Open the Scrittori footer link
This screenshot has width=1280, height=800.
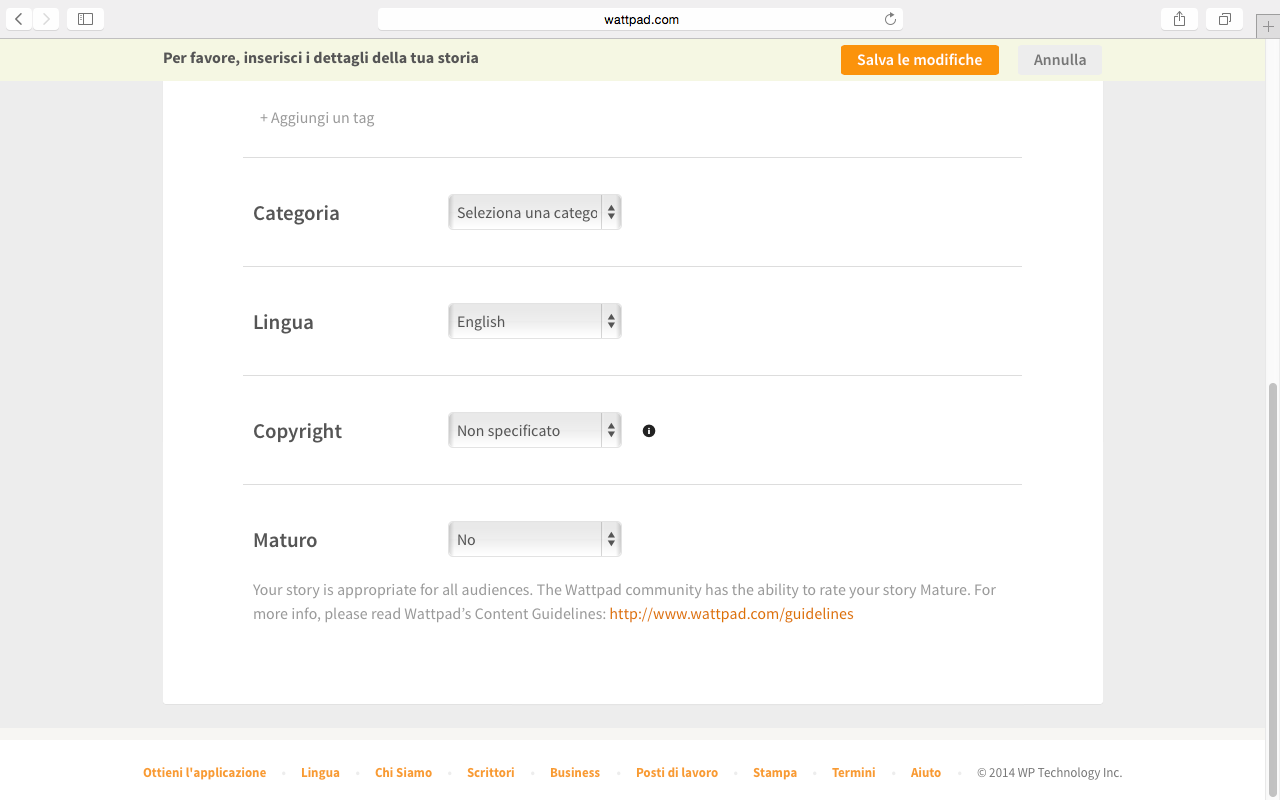(x=490, y=773)
